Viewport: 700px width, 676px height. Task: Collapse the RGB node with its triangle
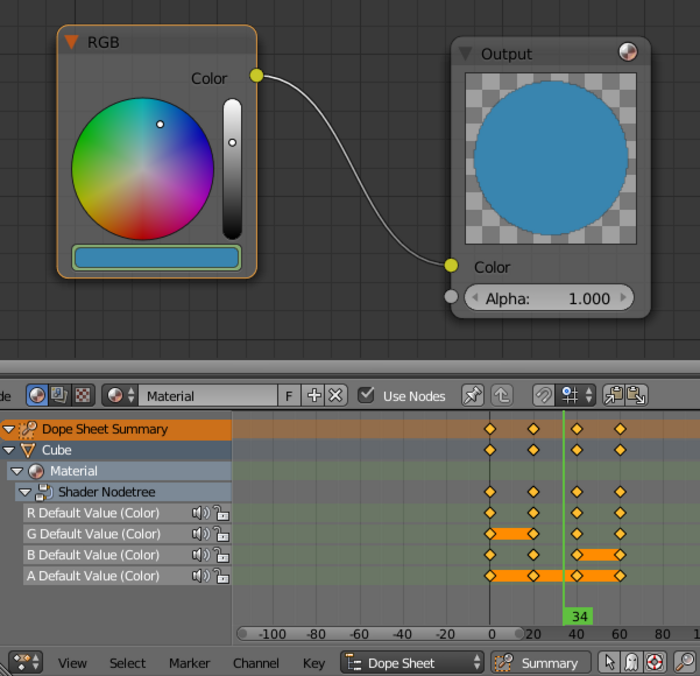point(72,42)
